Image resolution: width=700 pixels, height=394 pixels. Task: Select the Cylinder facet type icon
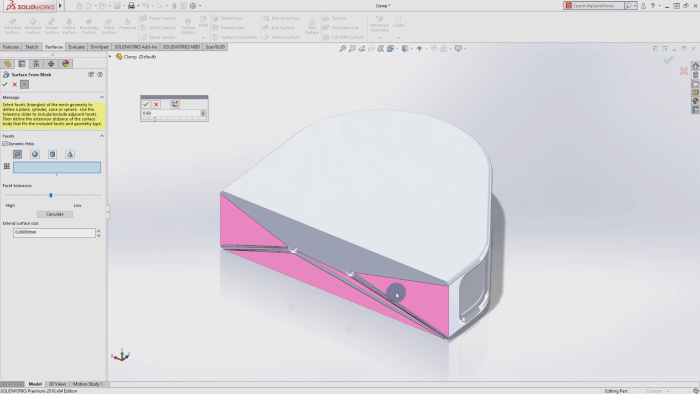click(x=52, y=154)
